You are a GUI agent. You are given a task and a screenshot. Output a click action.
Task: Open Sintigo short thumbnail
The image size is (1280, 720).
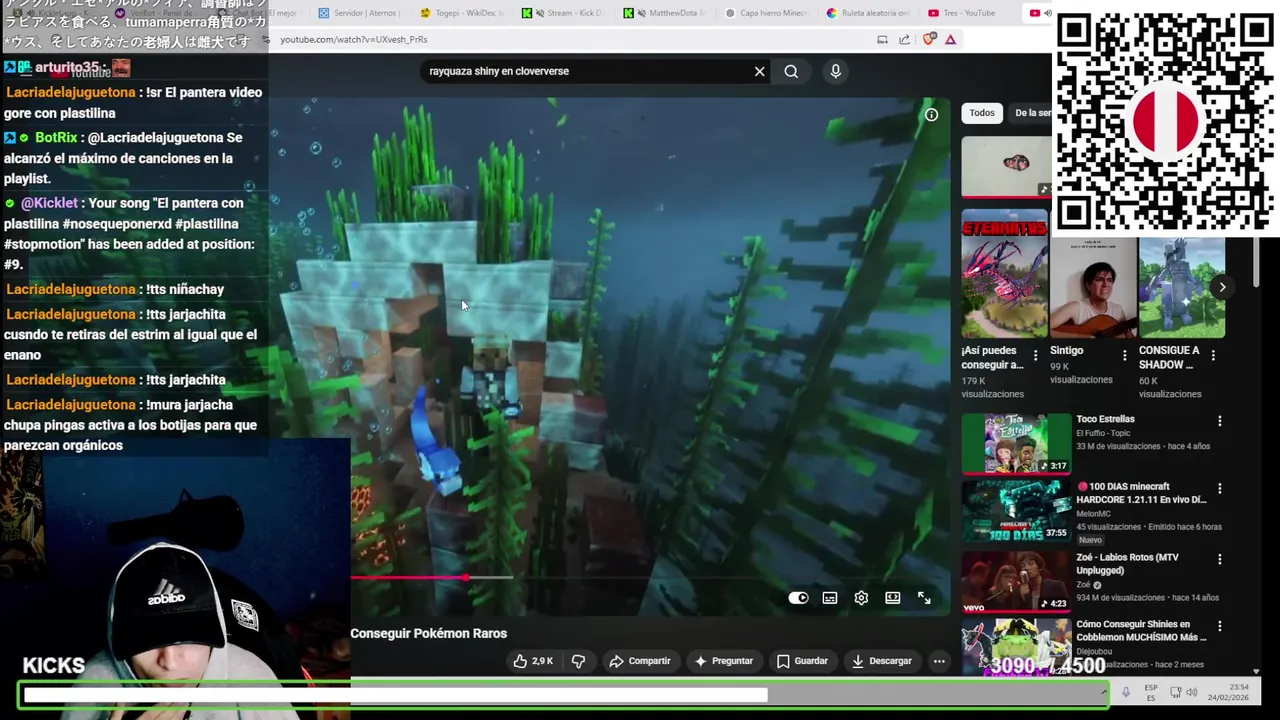click(x=1093, y=287)
